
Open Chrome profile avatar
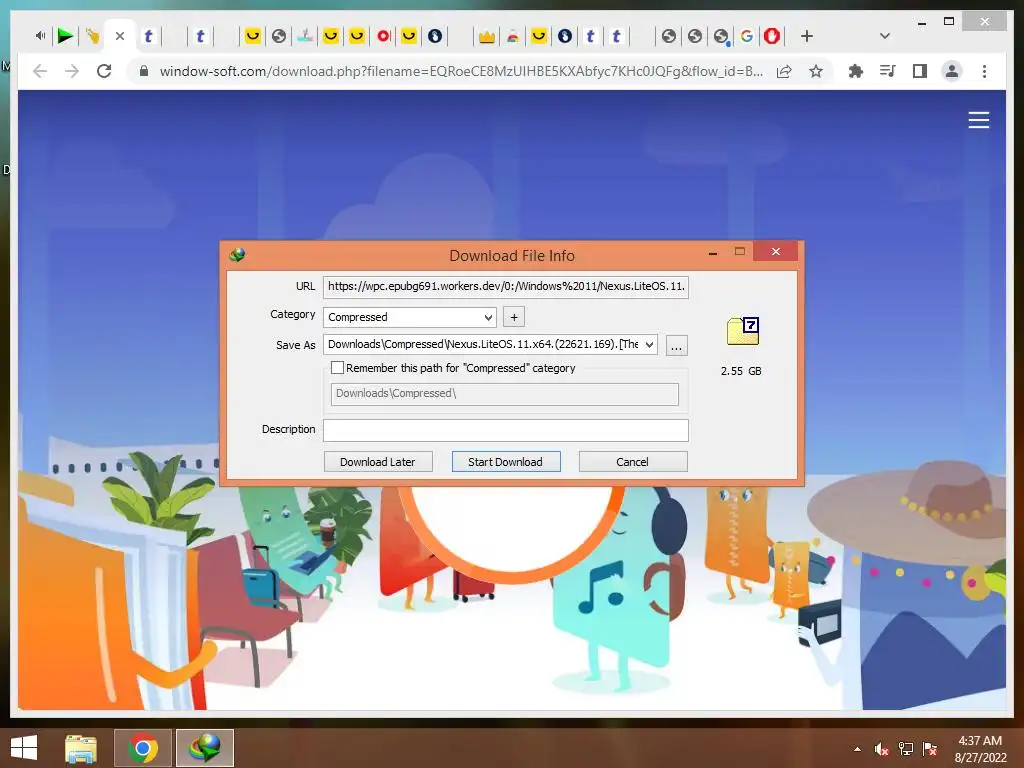pyautogui.click(x=952, y=71)
